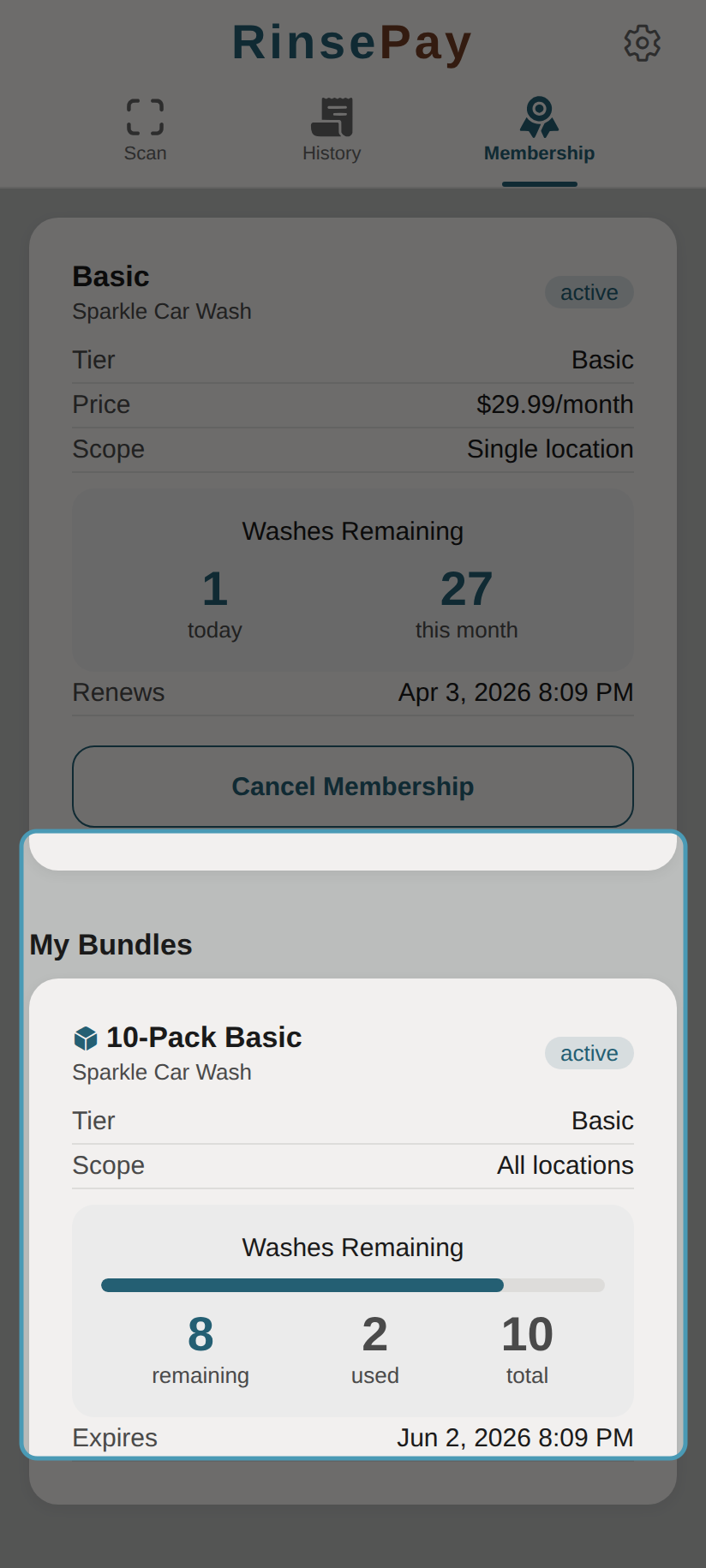Viewport: 706px width, 1568px height.
Task: Select the Membership tab label
Action: pos(539,153)
